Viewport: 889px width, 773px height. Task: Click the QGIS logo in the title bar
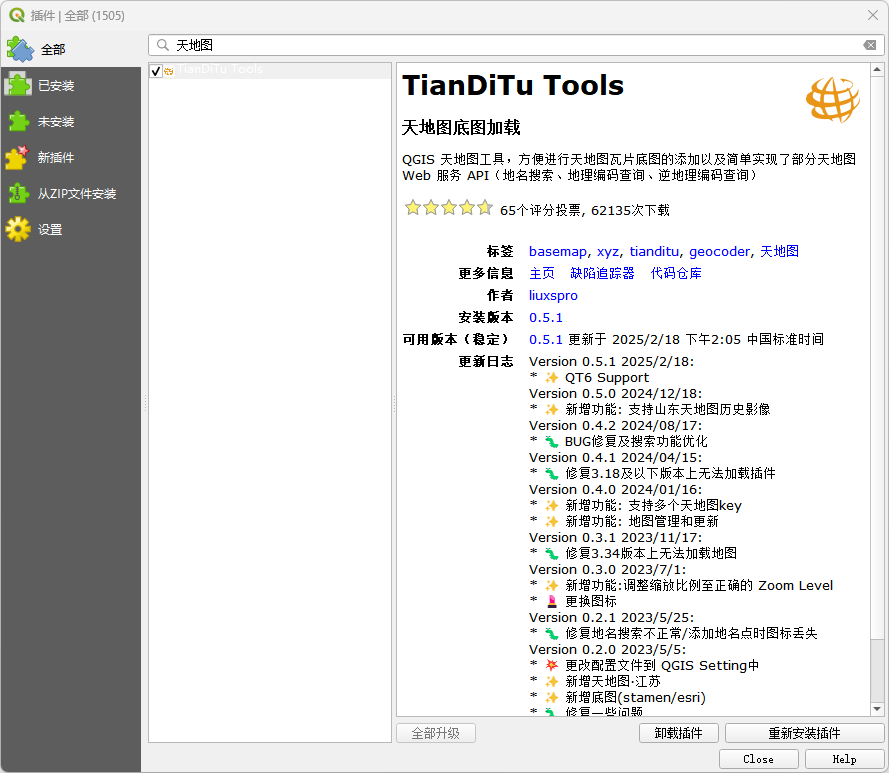(17, 15)
